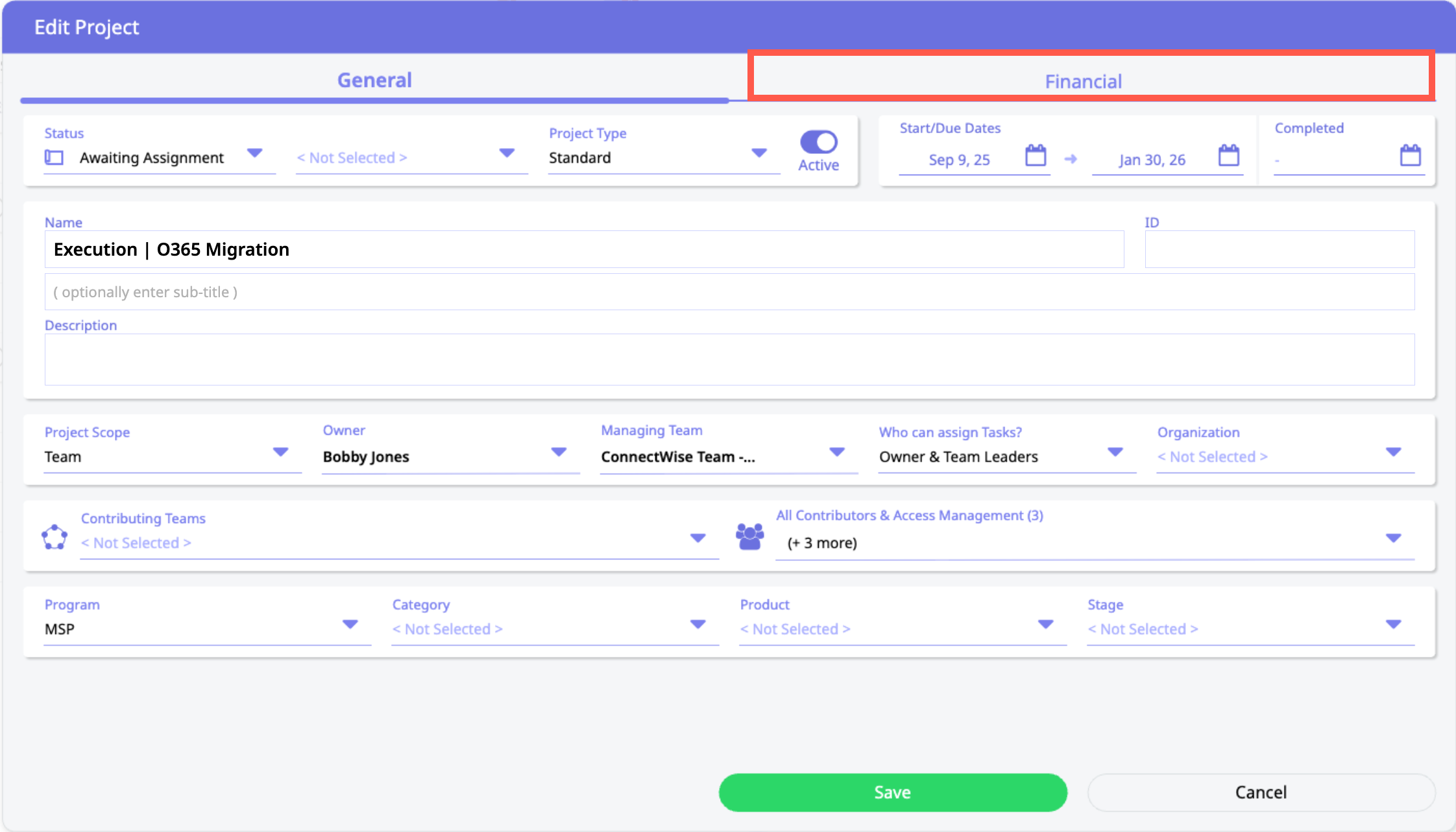Screen dimensions: 1456x832
Task: Click the Cancel button
Action: click(1261, 792)
